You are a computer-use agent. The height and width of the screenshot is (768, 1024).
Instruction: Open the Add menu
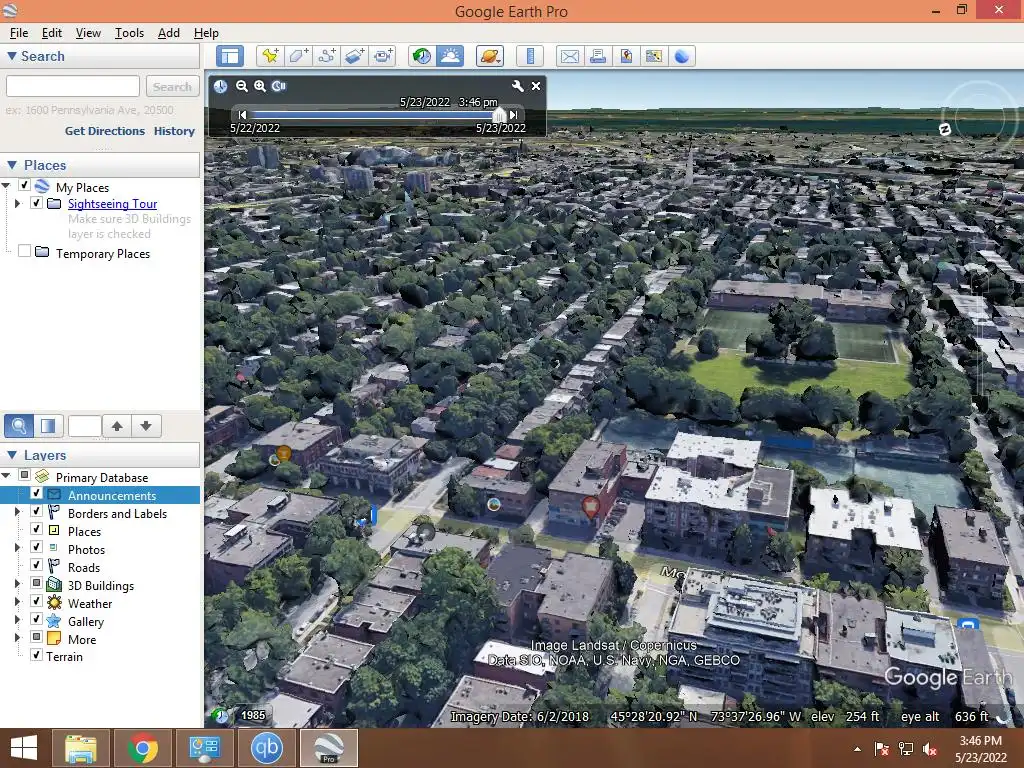coord(168,33)
